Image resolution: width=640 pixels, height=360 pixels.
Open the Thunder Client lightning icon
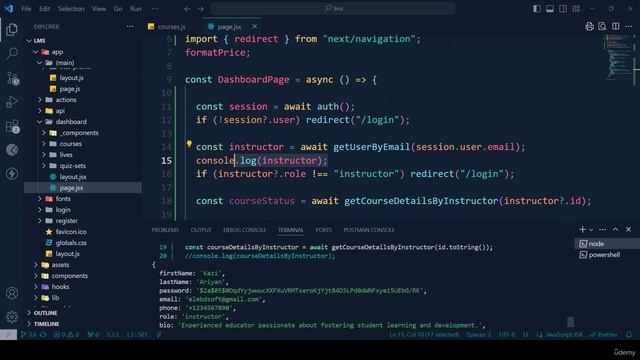coord(12,173)
